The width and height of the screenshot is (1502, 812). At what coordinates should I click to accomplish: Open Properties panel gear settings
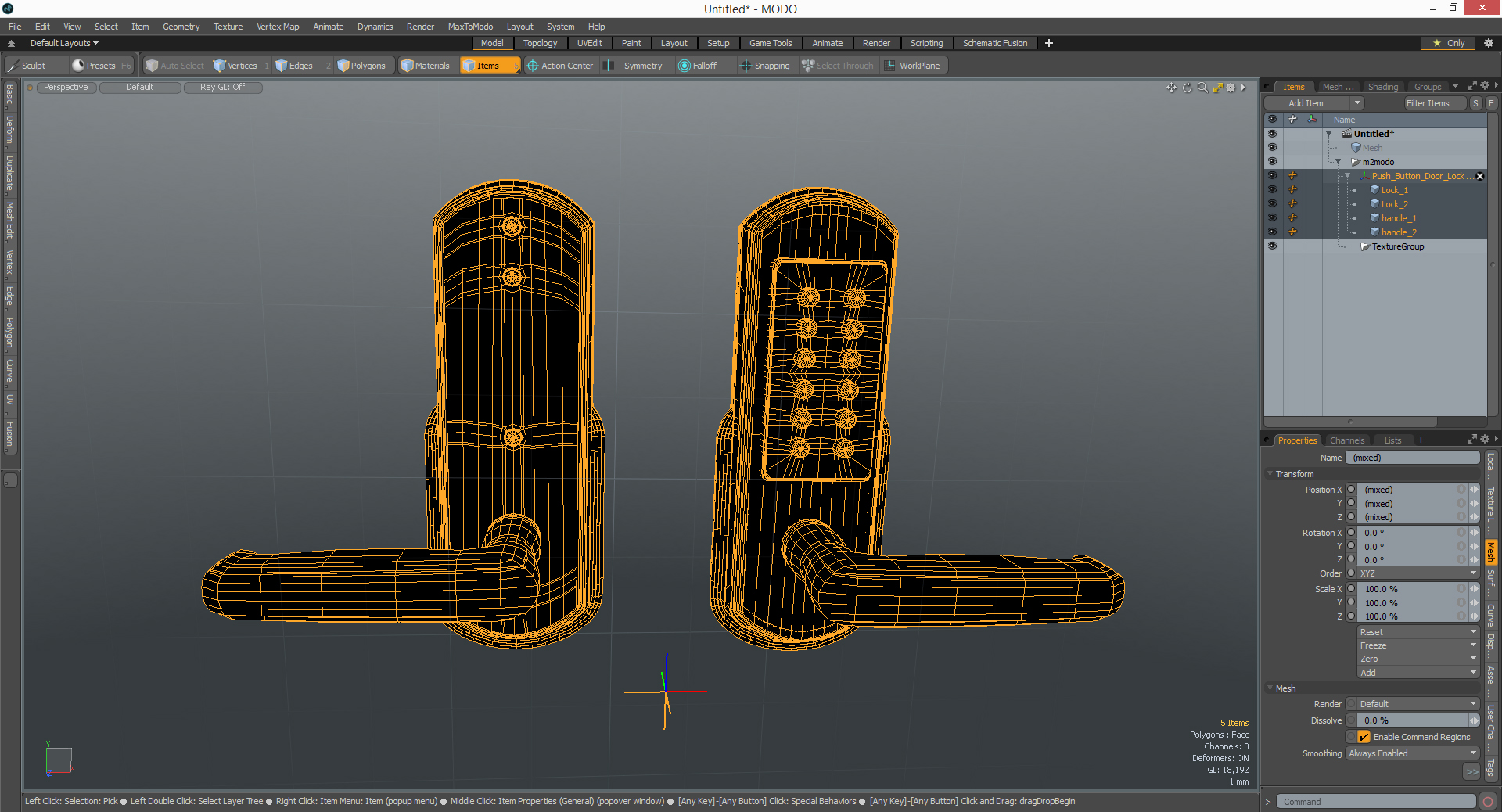(x=1485, y=440)
